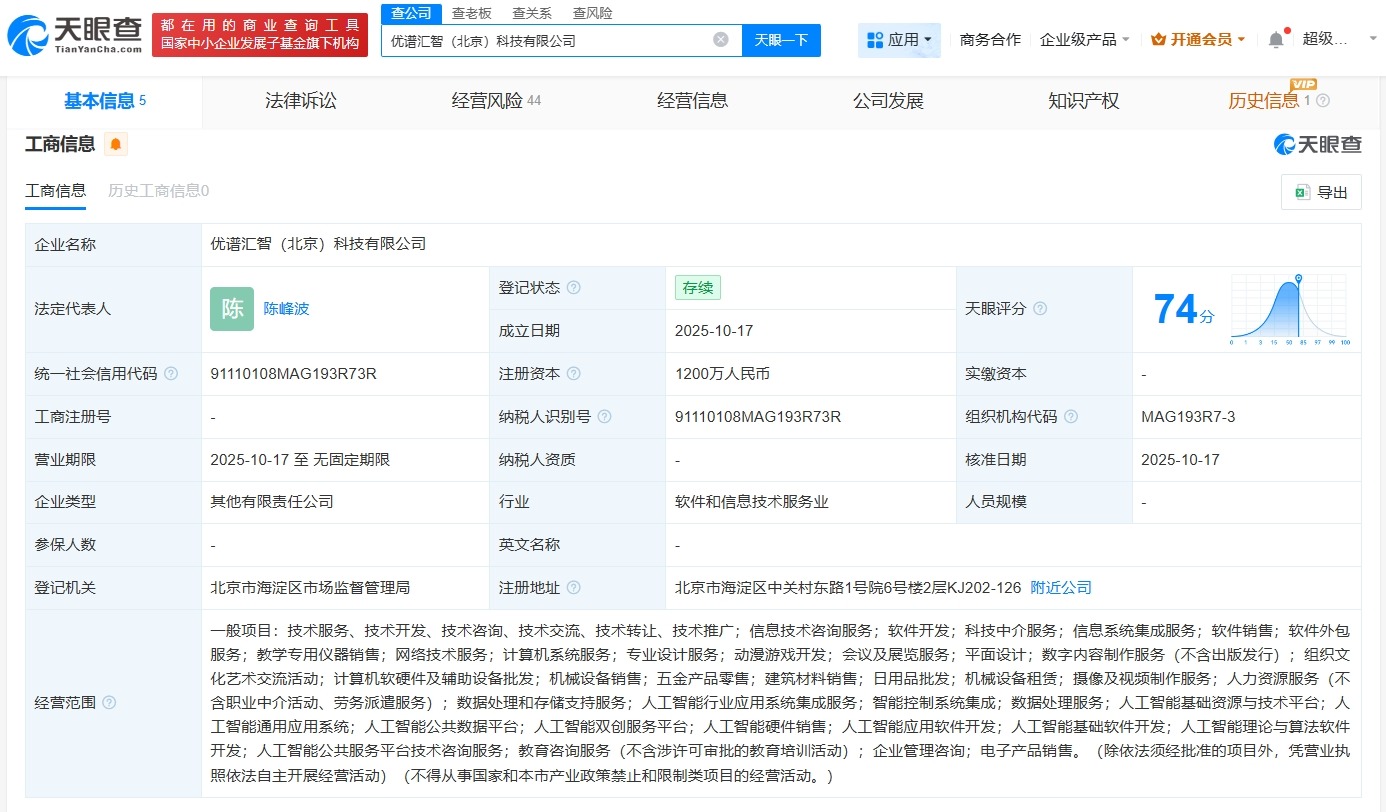Click the green 陈 avatar of the legal representative

tap(231, 309)
